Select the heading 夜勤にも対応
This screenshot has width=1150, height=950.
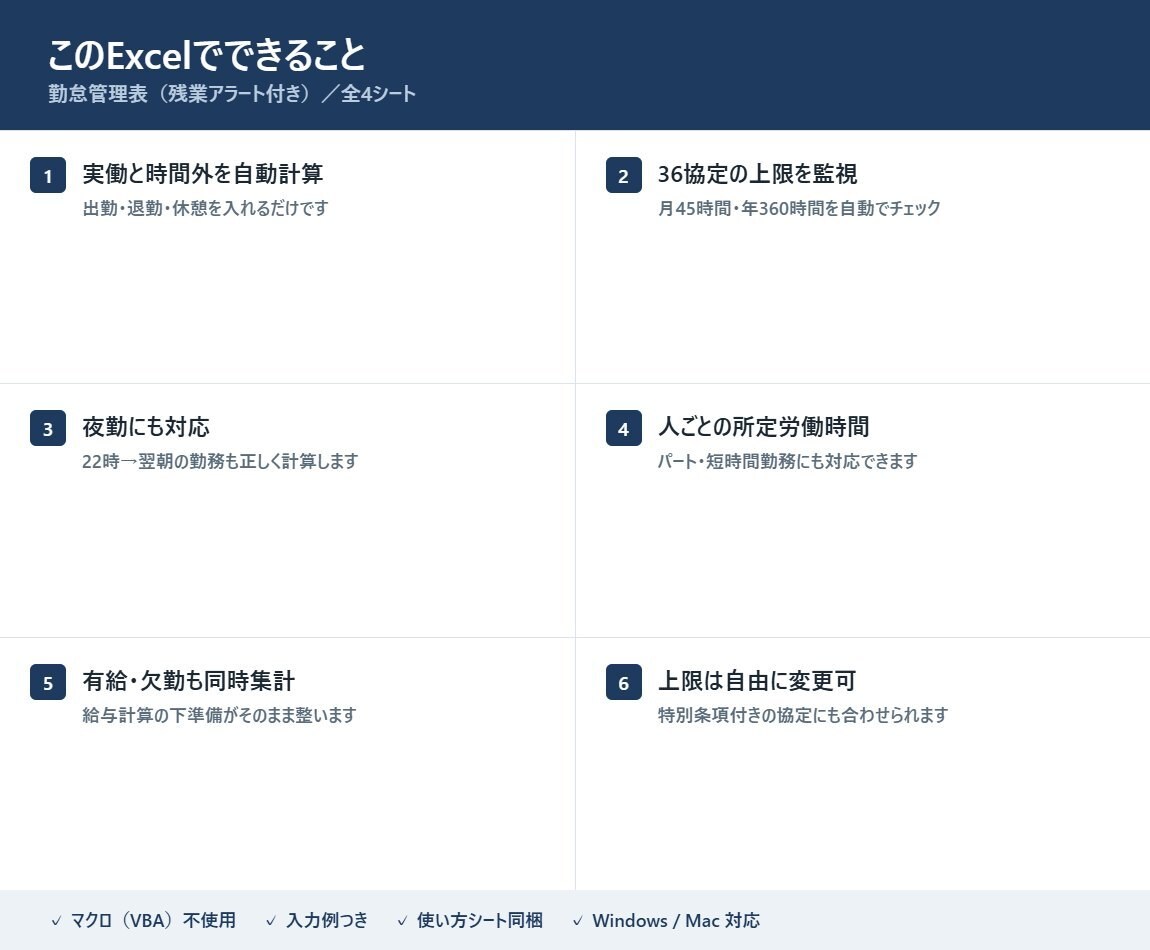pos(146,427)
